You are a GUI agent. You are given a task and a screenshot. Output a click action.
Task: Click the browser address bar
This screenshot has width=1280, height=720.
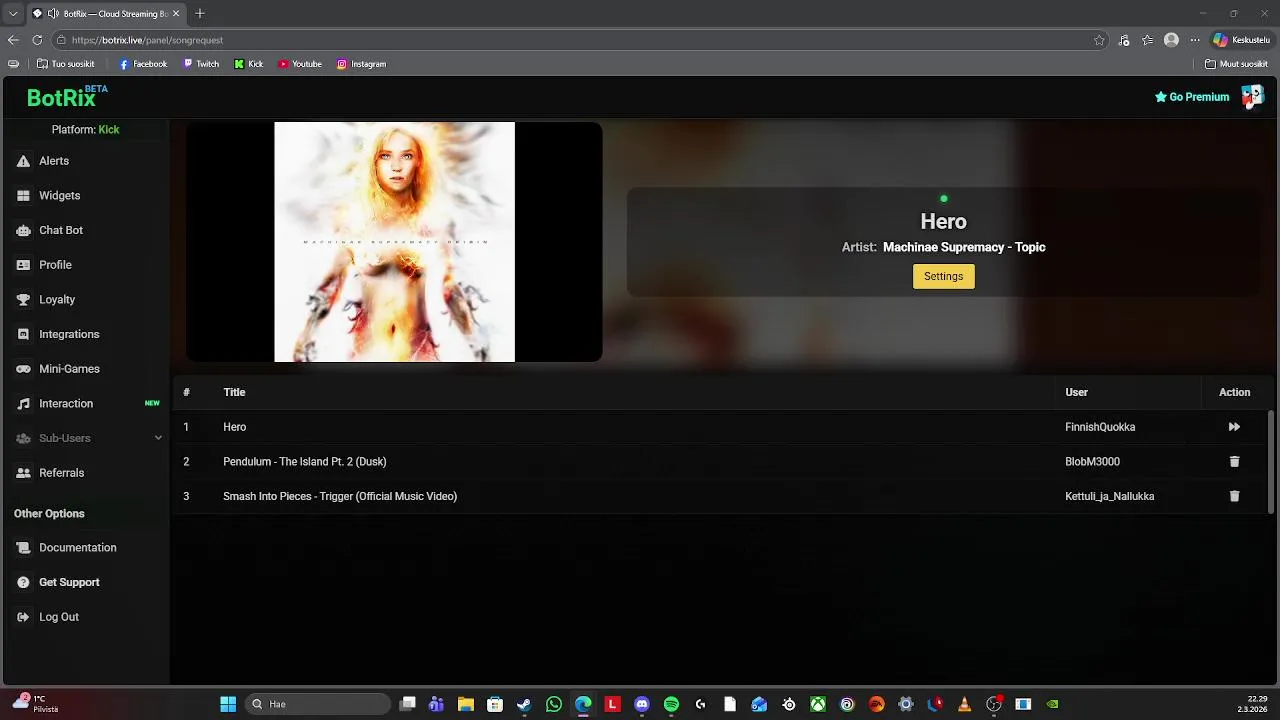pyautogui.click(x=570, y=40)
